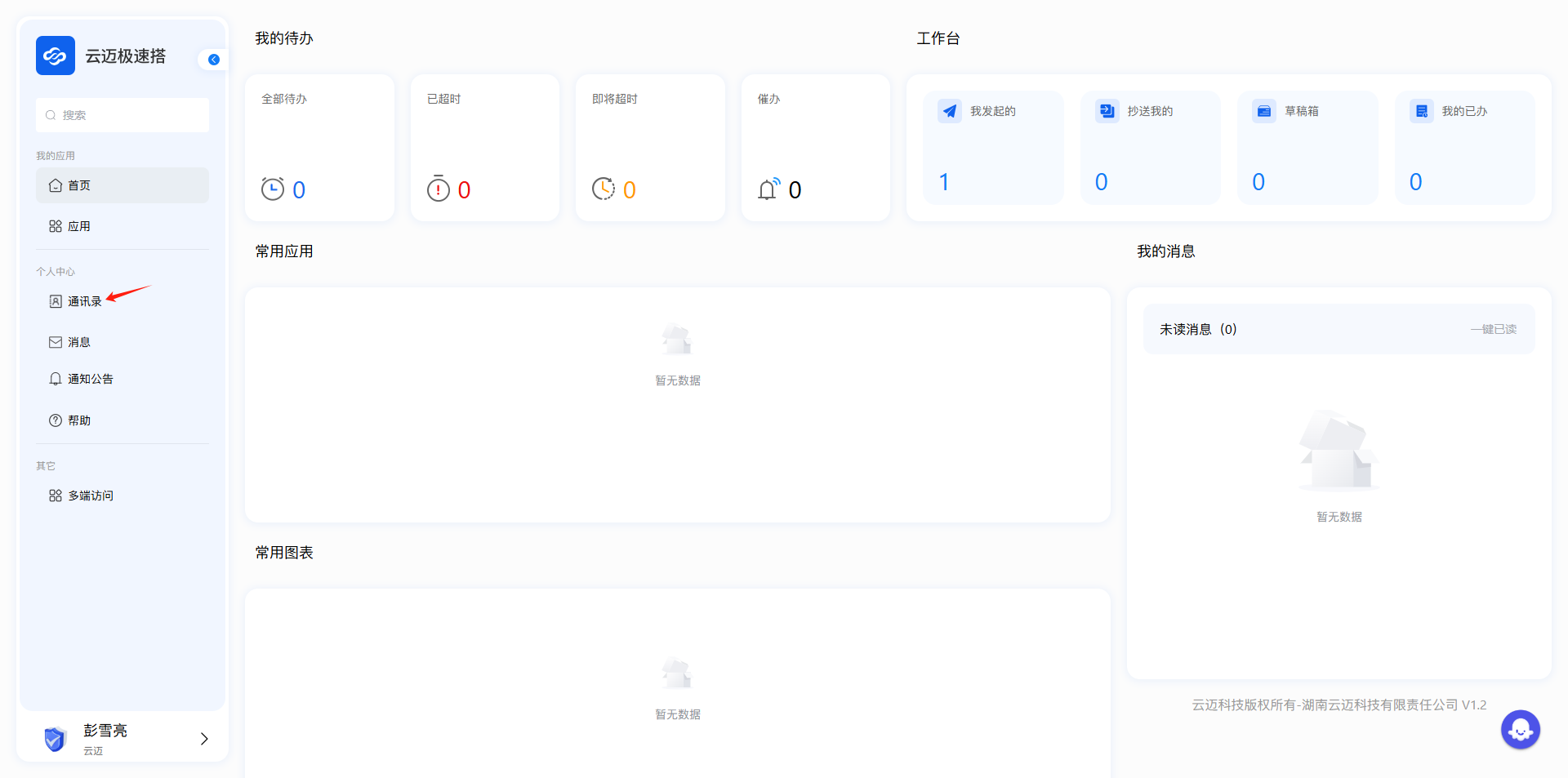The height and width of the screenshot is (778, 1568).
Task: Click the 抄送我的 icon
Action: (x=1107, y=111)
